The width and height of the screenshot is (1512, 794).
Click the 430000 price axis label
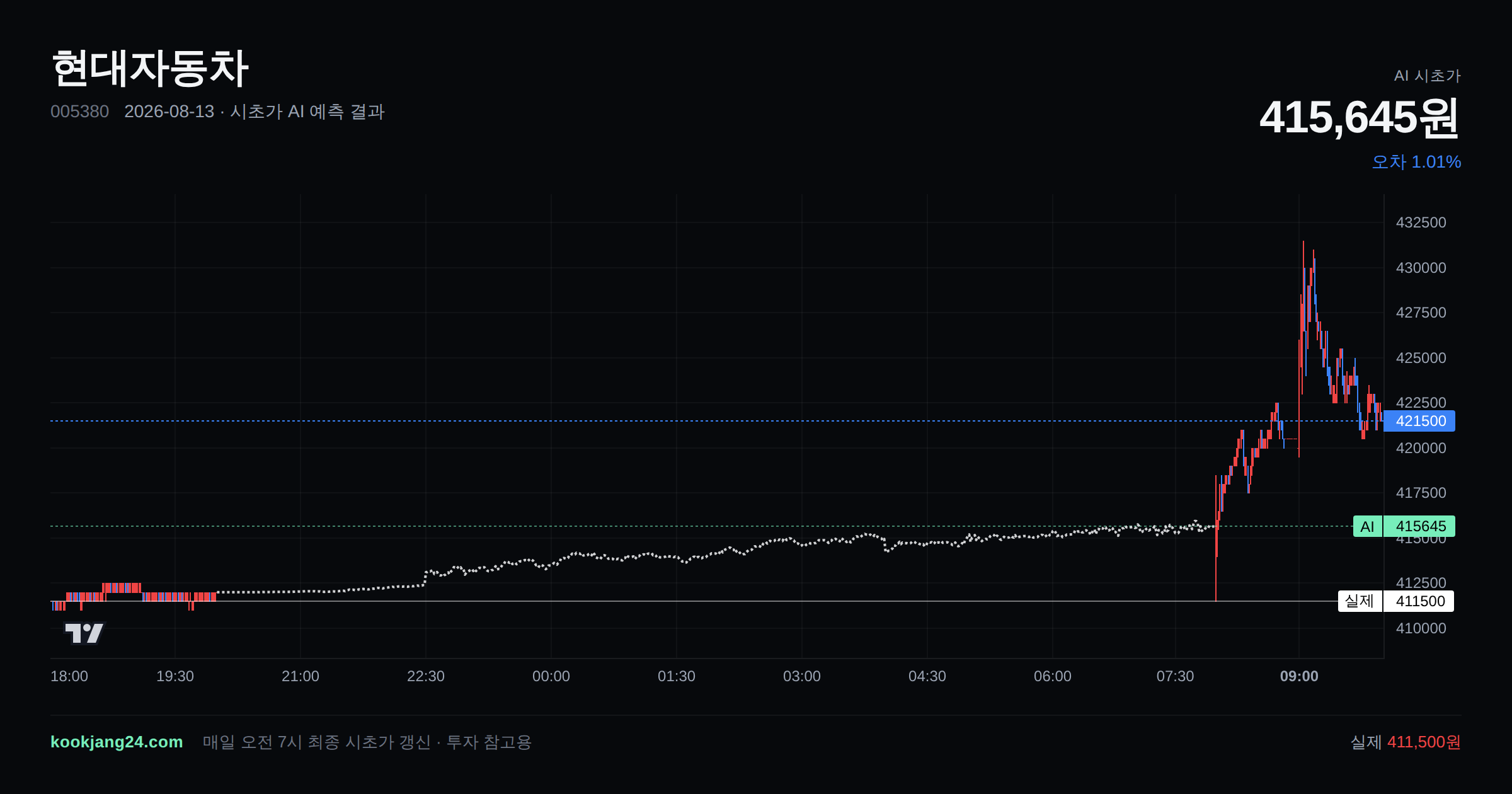click(1421, 268)
